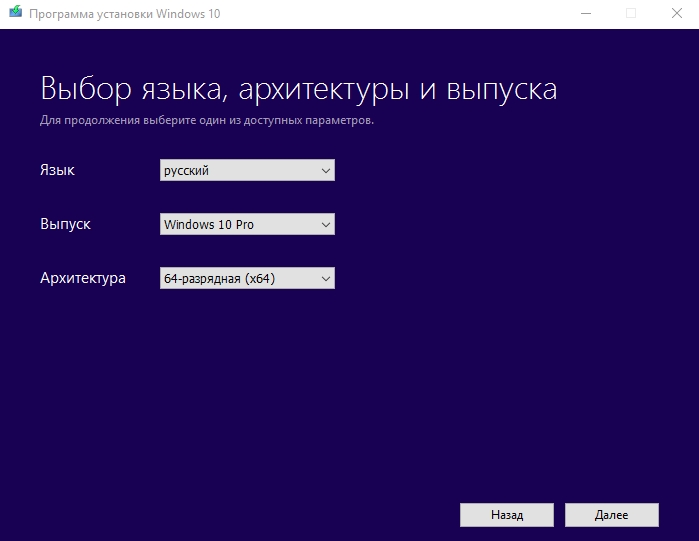
Task: Click the 'Архитектура' label
Action: click(83, 278)
